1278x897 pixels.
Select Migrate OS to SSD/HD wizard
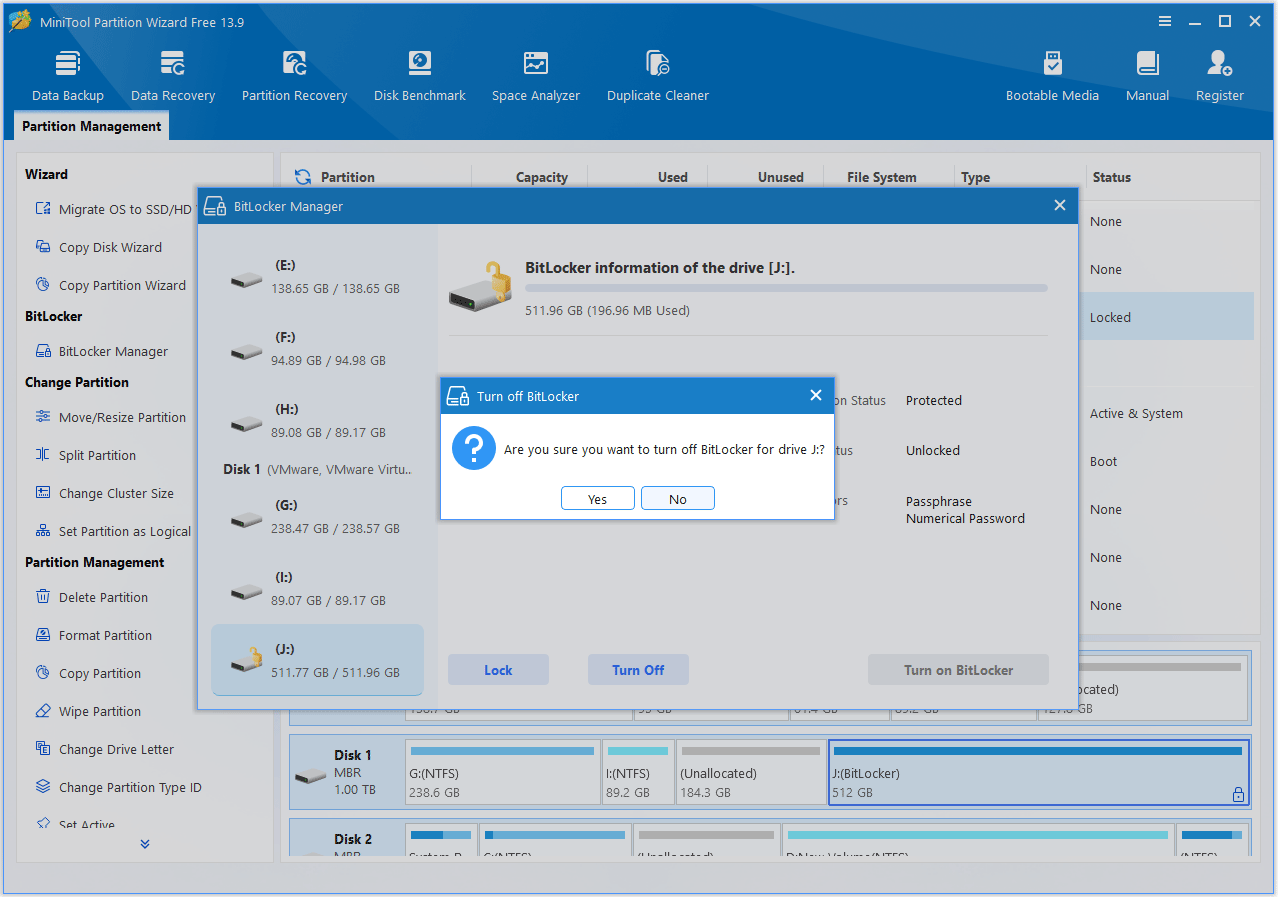pos(113,209)
